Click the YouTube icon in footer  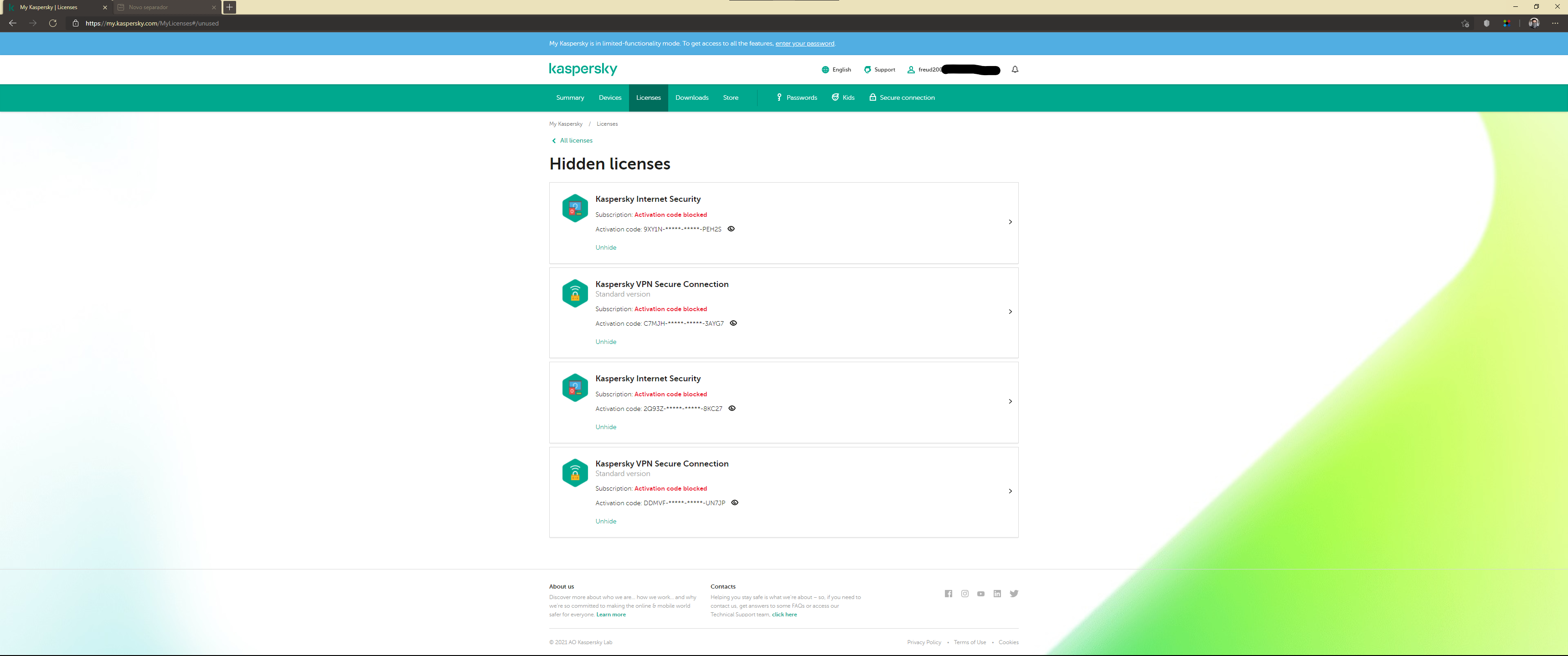[x=980, y=593]
